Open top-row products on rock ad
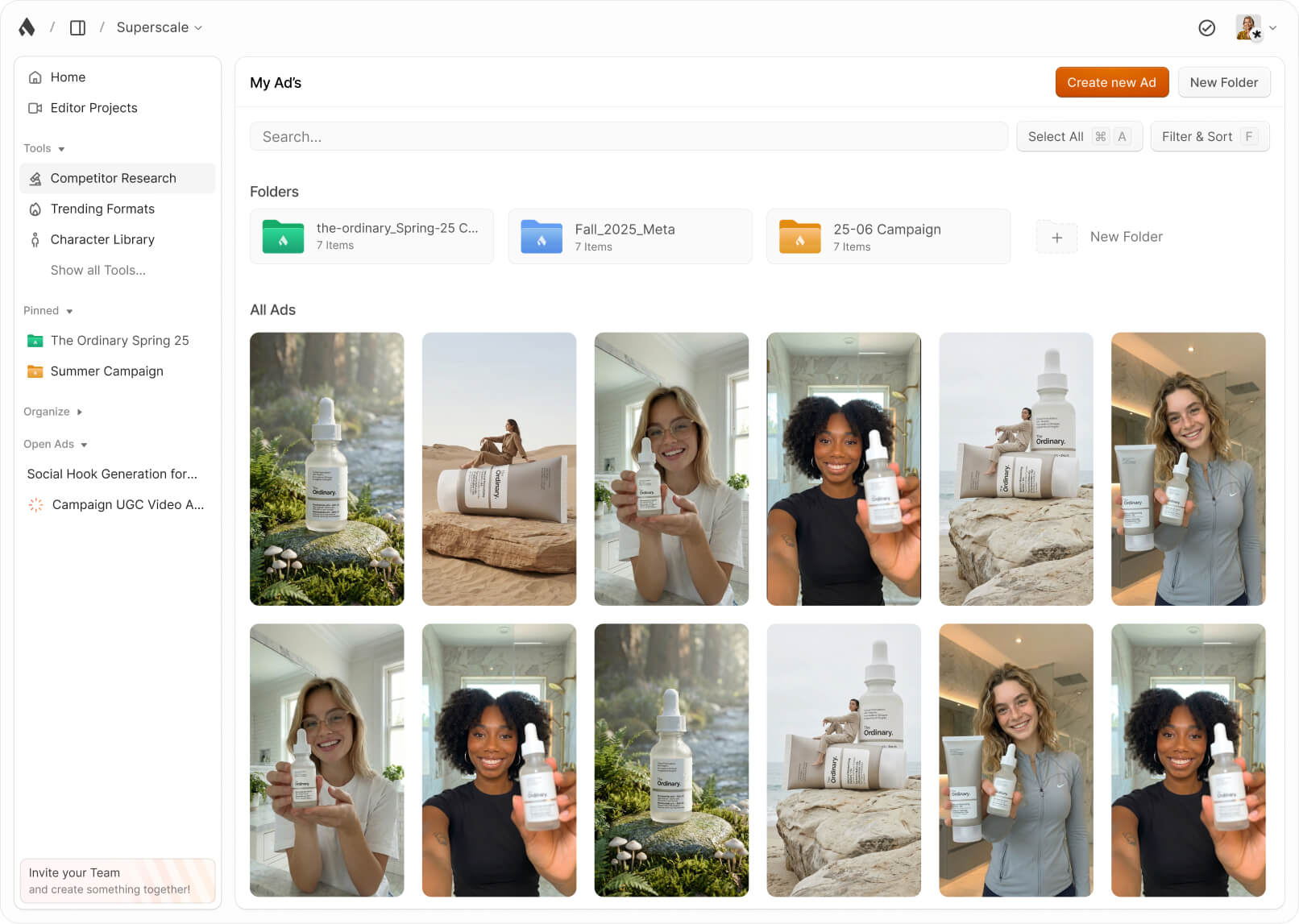1299x924 pixels. pyautogui.click(x=1016, y=469)
